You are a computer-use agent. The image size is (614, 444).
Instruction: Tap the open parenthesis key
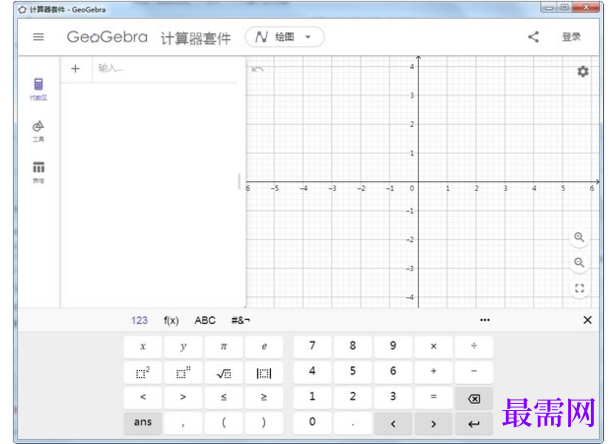[x=224, y=423]
